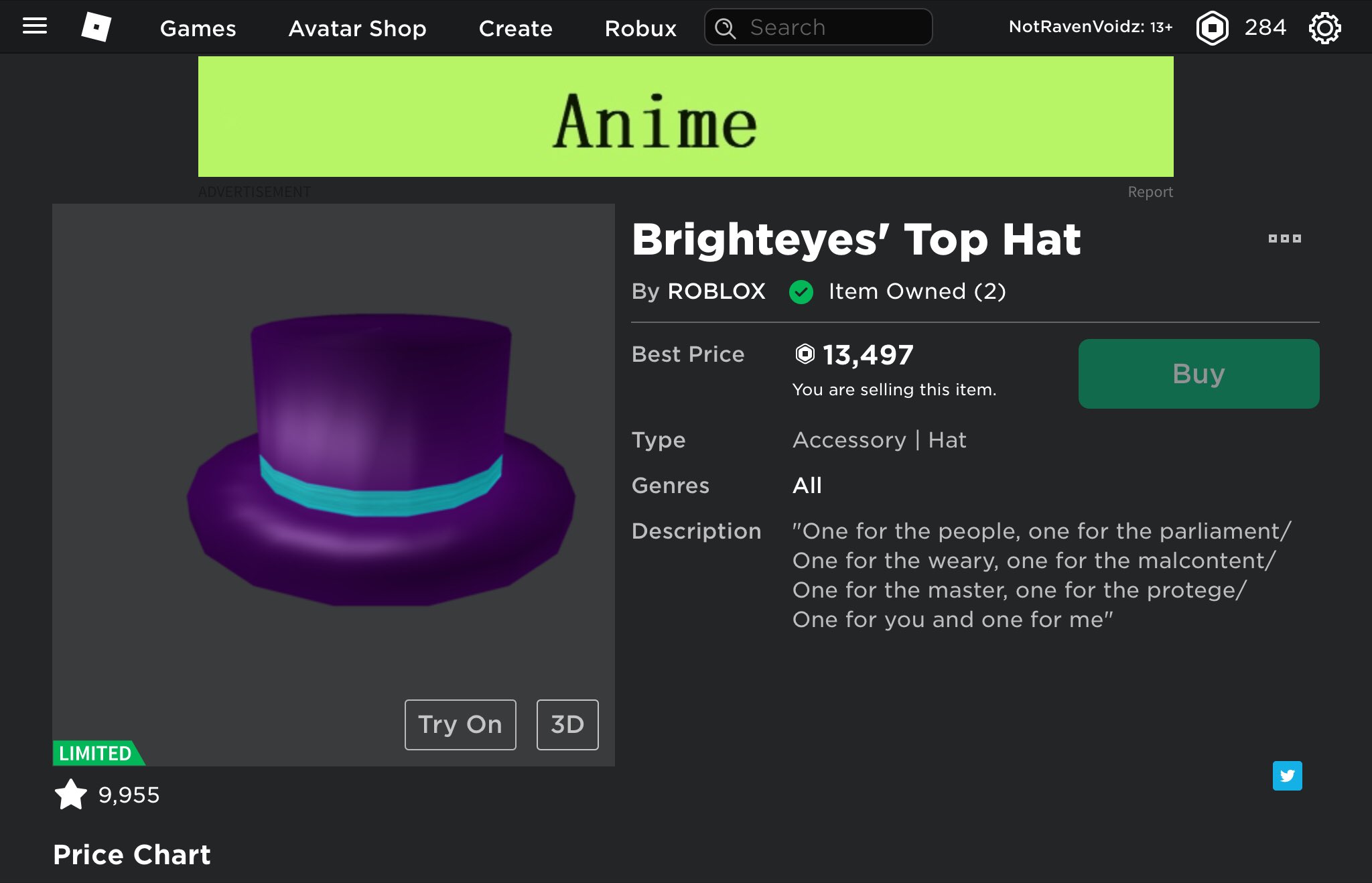Open the three-dot item options menu
1372x883 pixels.
(1284, 239)
